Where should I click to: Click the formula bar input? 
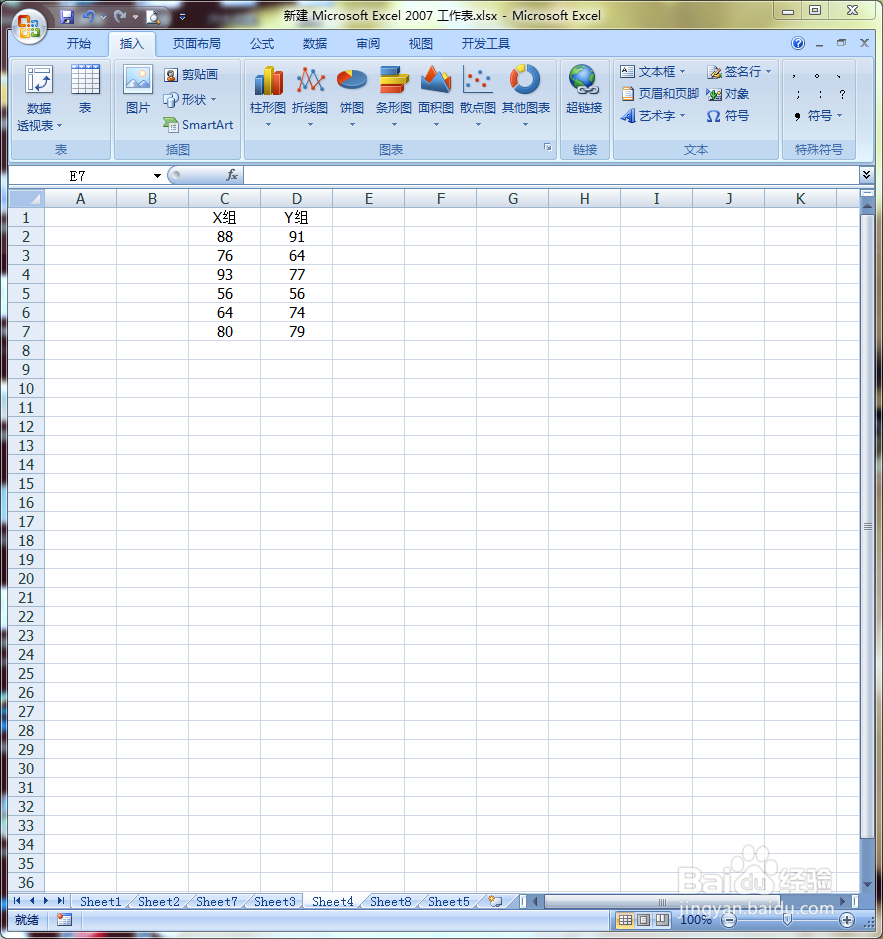(551, 175)
